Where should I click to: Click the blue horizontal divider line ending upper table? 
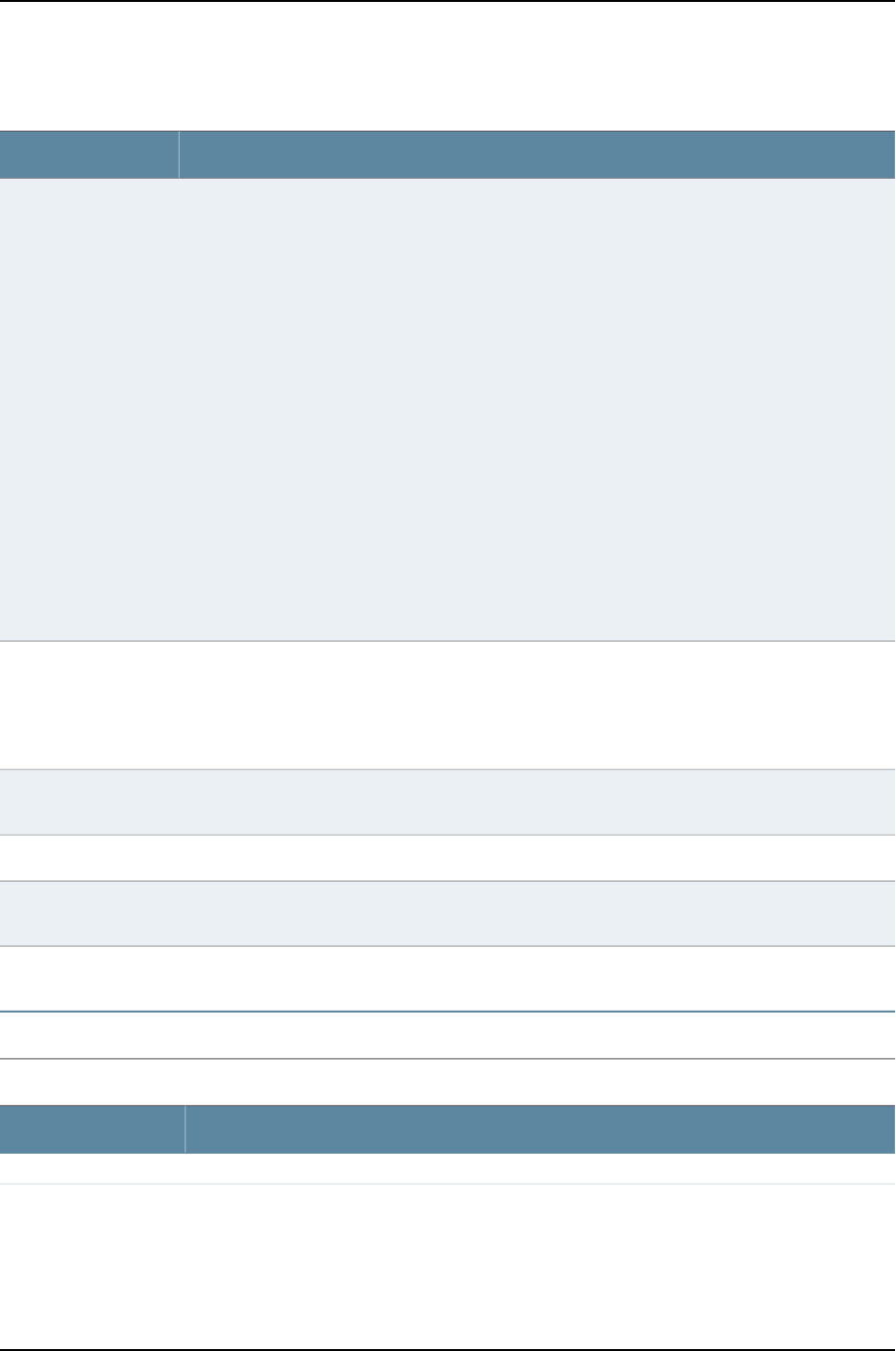point(448,1012)
